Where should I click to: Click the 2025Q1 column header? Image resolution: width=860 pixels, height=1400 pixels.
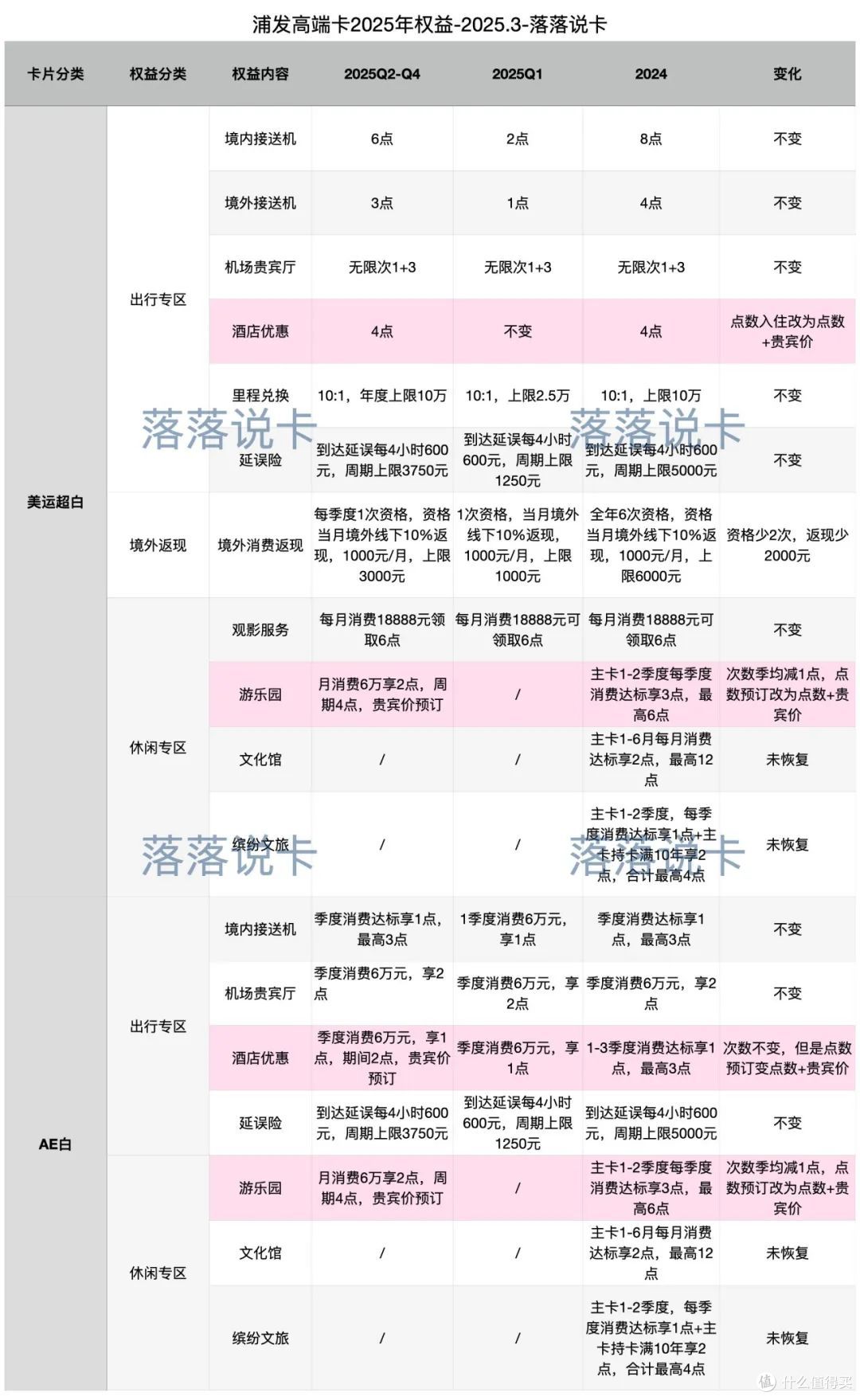click(518, 74)
